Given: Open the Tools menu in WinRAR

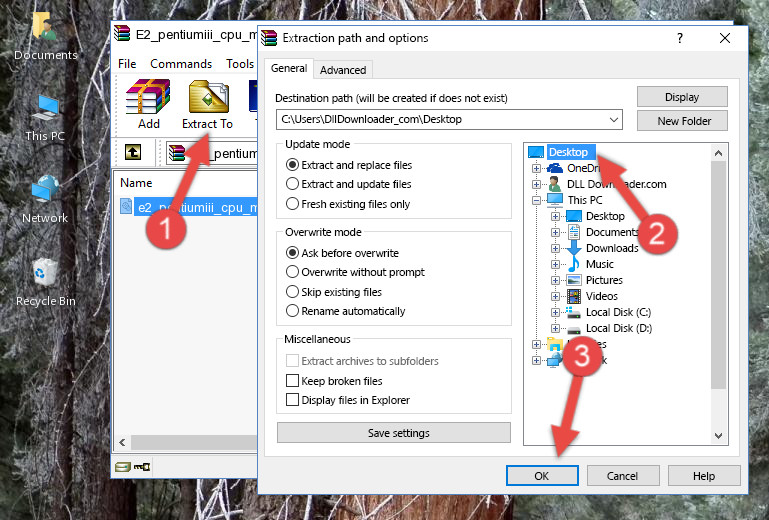Looking at the screenshot, I should 240,64.
